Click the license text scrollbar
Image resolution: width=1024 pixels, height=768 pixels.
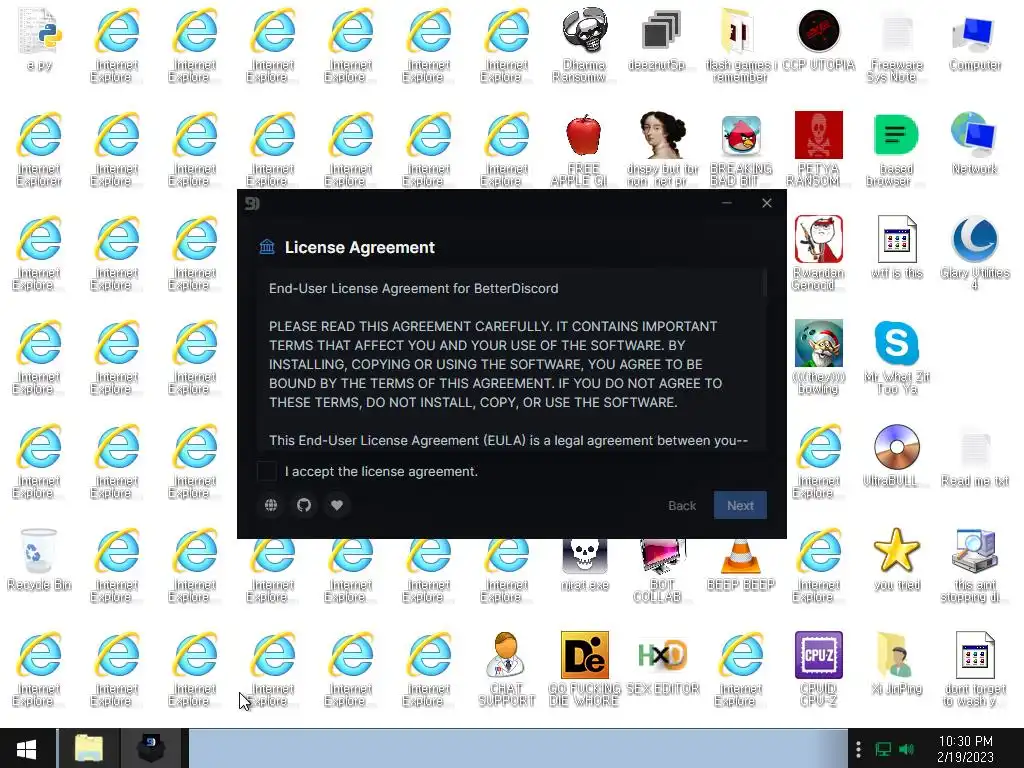(764, 284)
